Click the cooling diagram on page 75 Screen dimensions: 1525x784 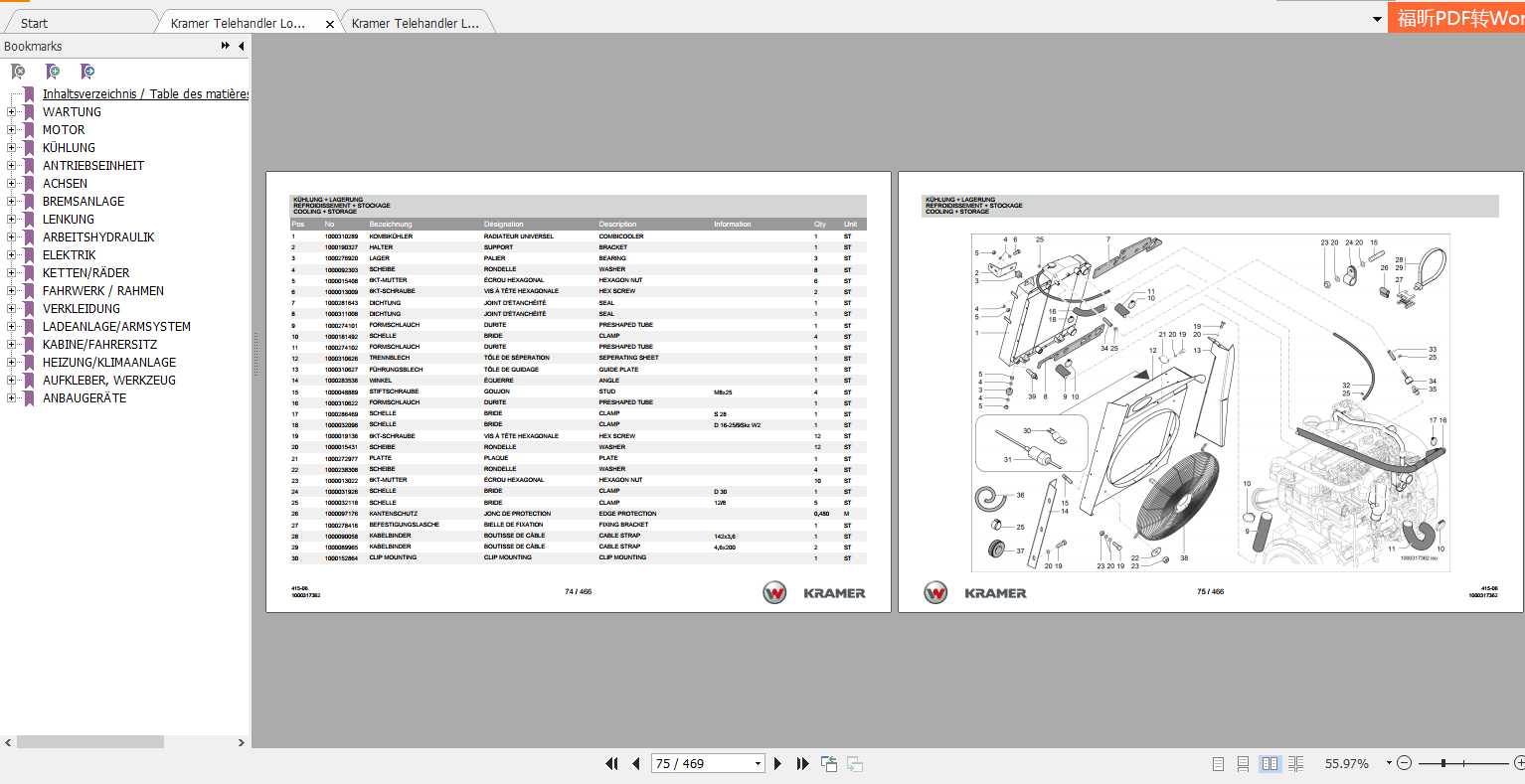coord(1210,402)
